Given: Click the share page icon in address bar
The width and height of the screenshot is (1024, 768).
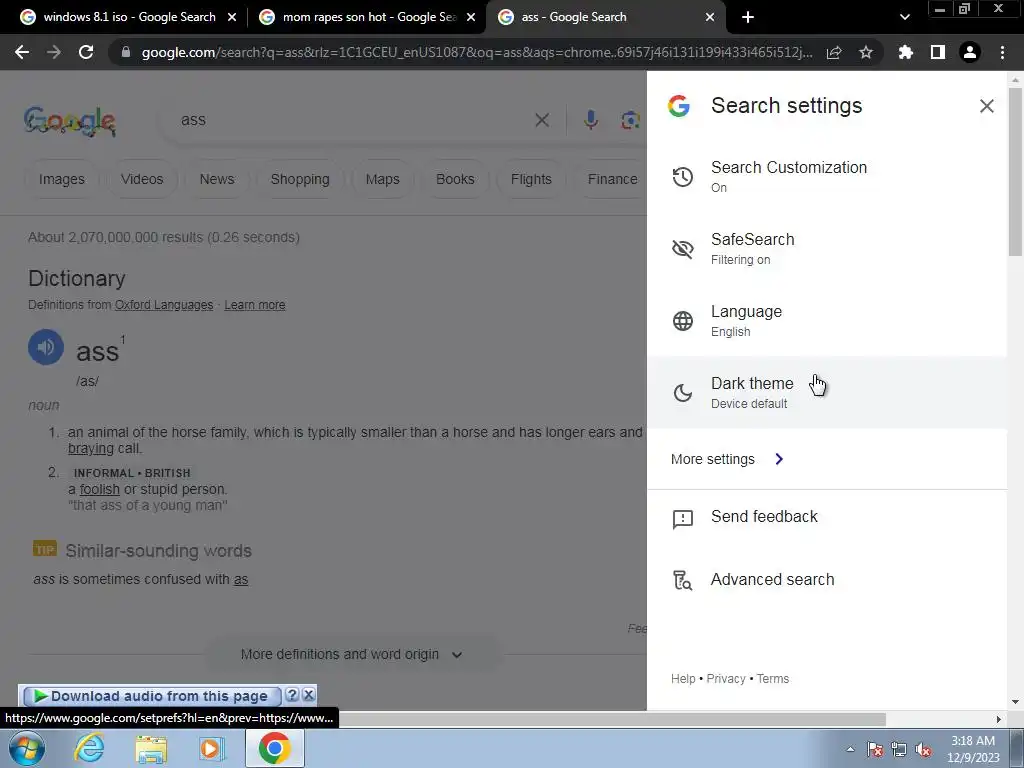Looking at the screenshot, I should pos(834,53).
